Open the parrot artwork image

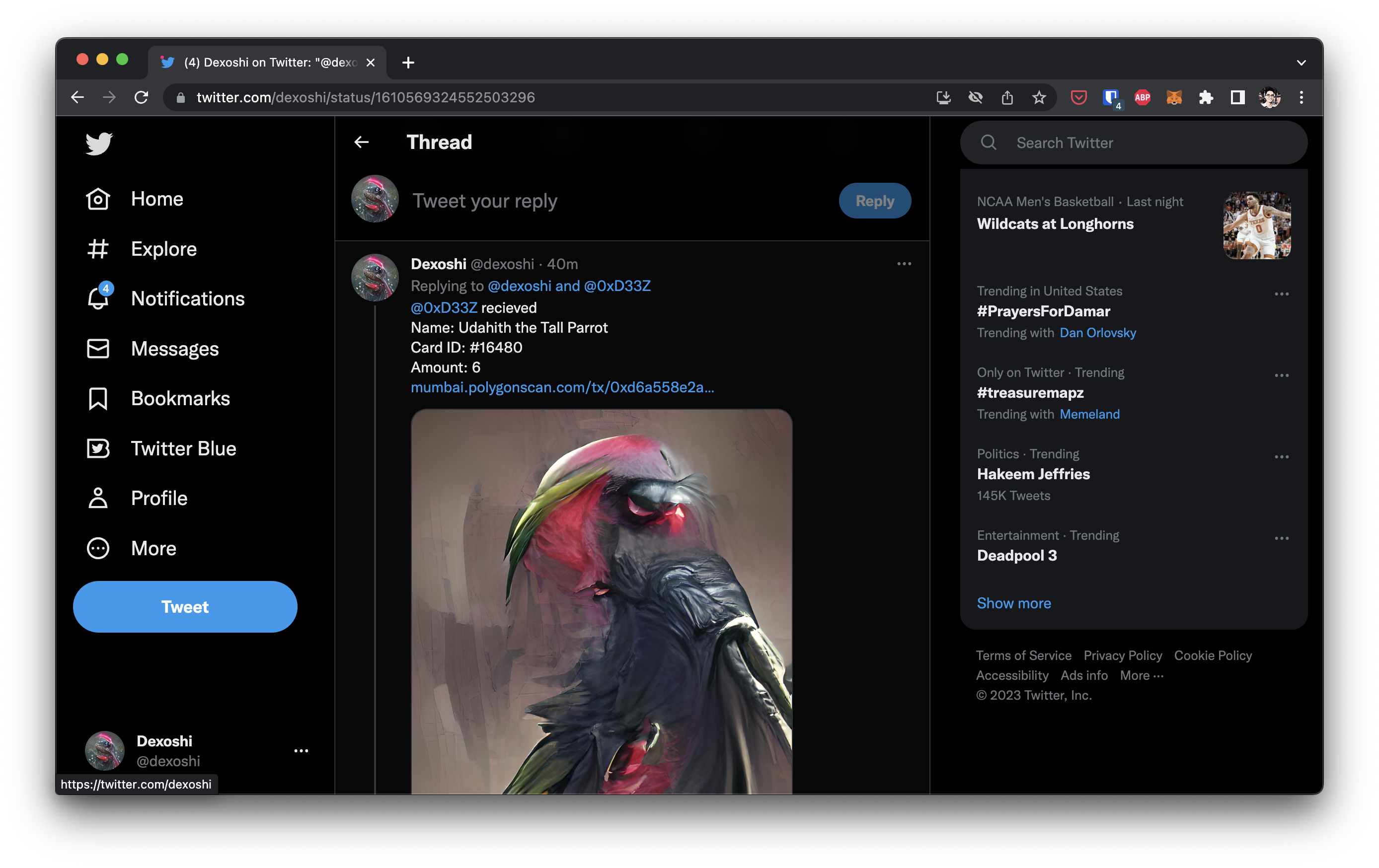pos(601,602)
